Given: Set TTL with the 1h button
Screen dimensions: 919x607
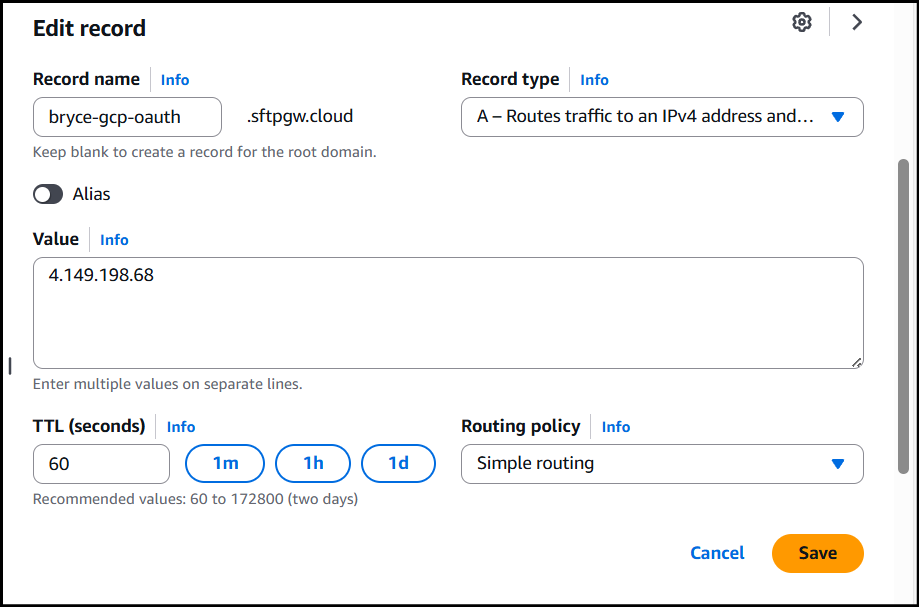Looking at the screenshot, I should (313, 463).
